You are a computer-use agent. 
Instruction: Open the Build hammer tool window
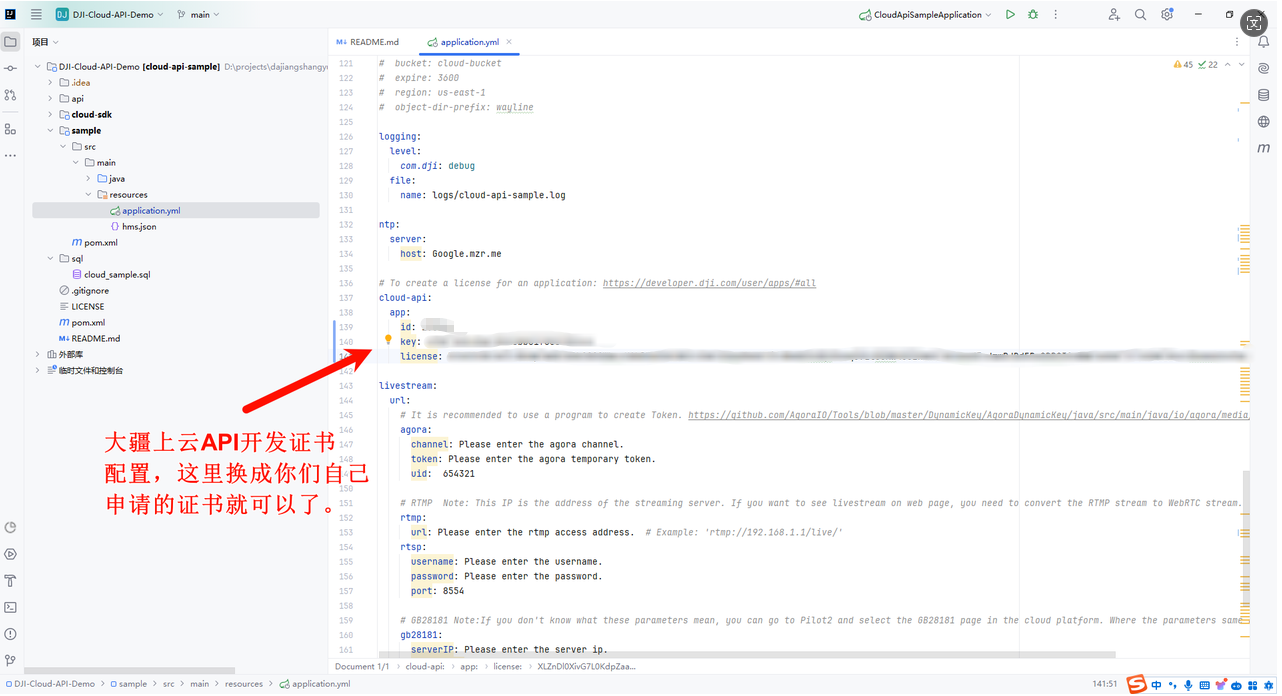(11, 581)
